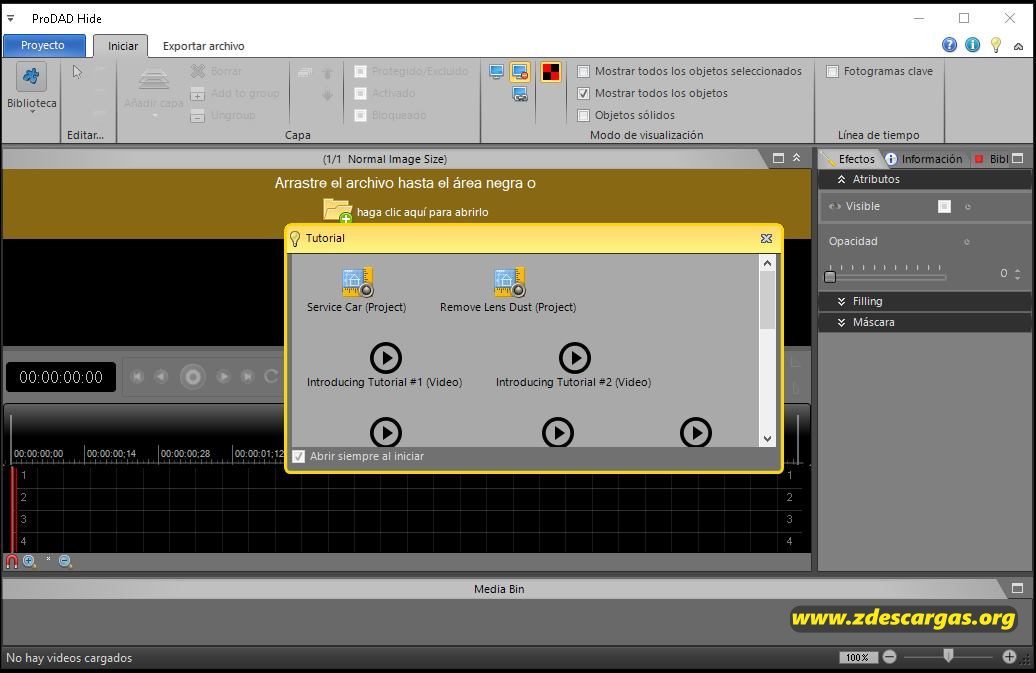Maximize the preview panel
1036x673 pixels.
[778, 158]
